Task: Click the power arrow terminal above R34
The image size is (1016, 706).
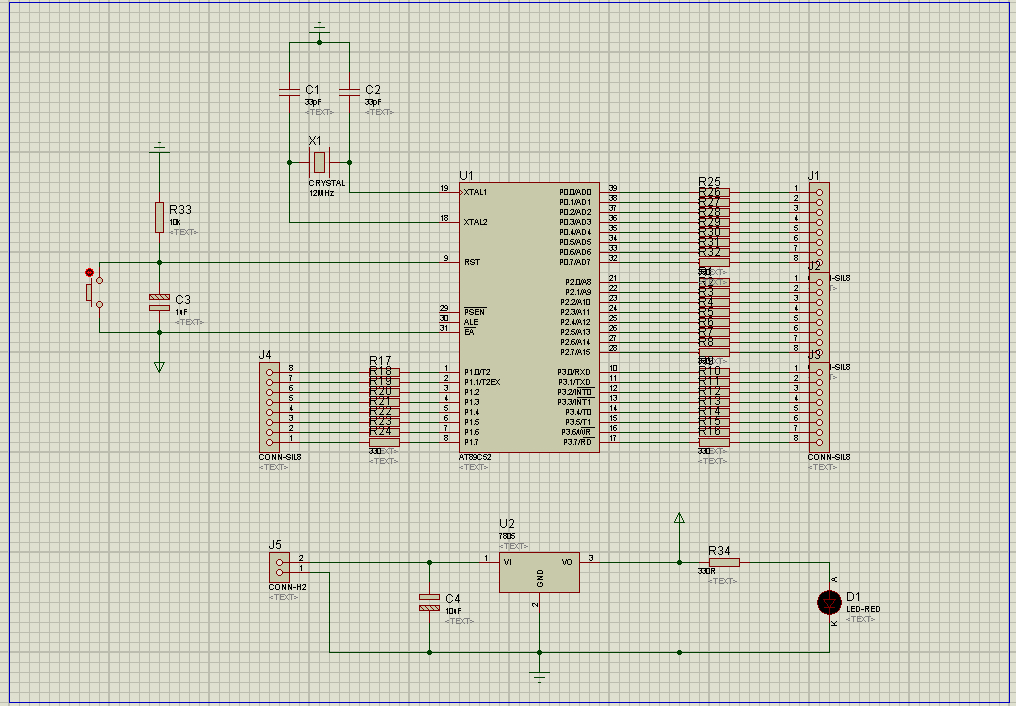Action: [x=679, y=518]
